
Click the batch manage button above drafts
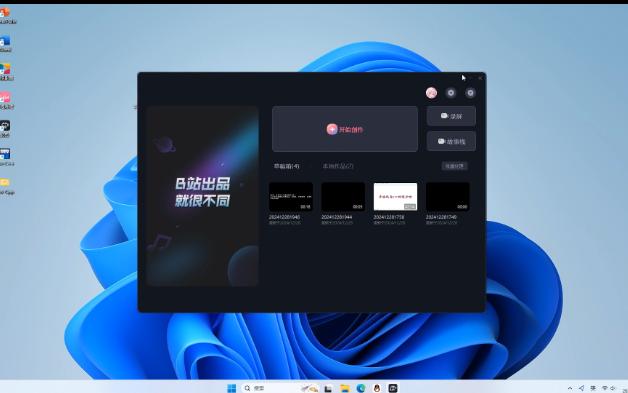tap(454, 166)
